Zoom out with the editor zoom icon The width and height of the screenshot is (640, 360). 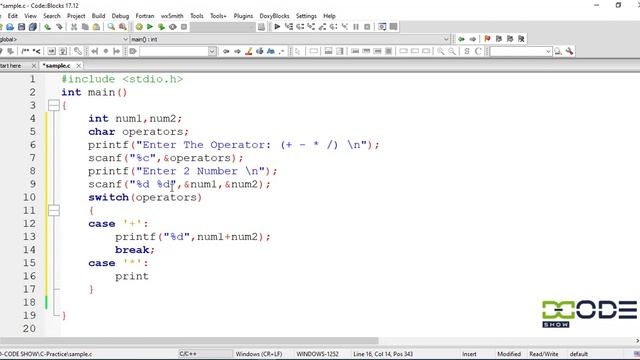coord(452,51)
